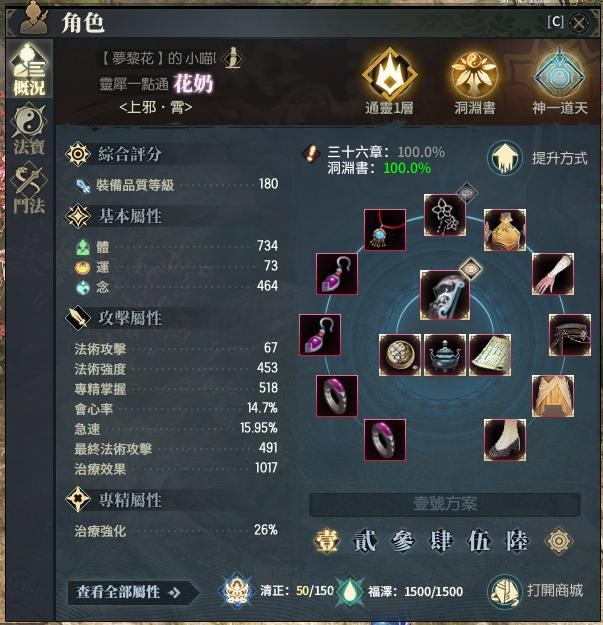This screenshot has width=603, height=625.
Task: Select the center weapon equipment slot
Action: [x=444, y=295]
